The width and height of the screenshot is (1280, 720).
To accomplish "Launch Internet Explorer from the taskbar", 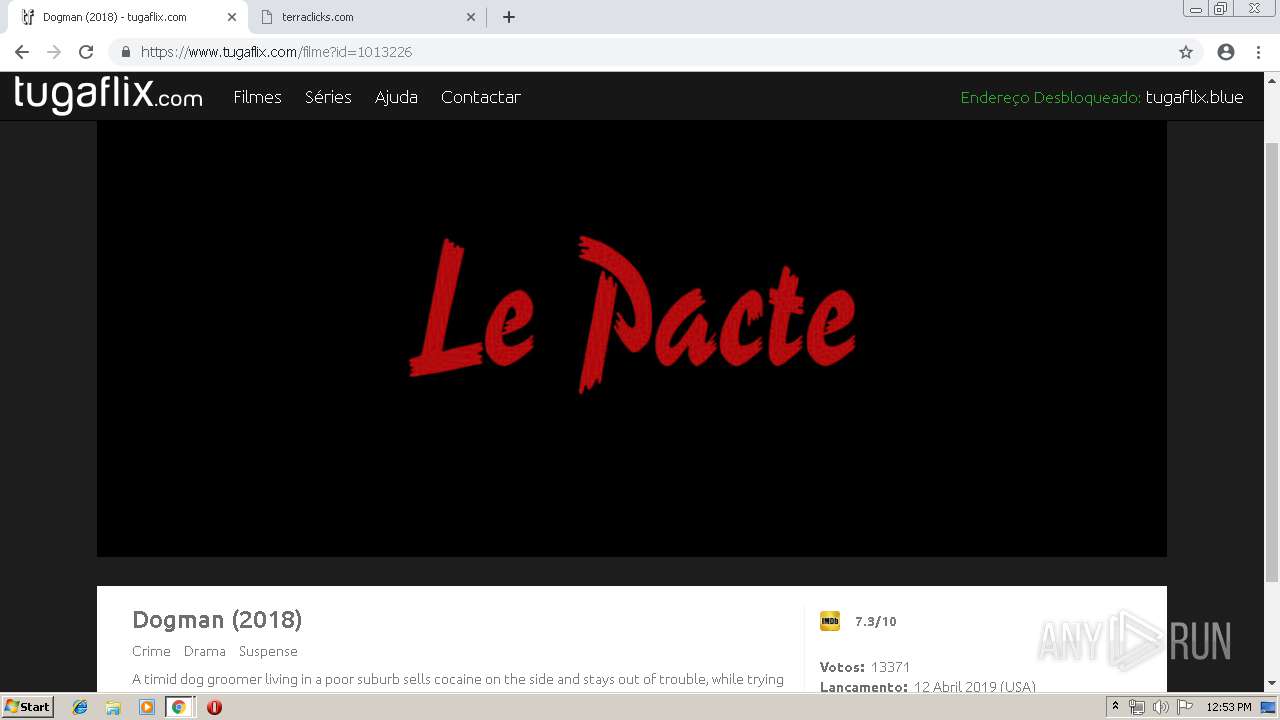I will 80,707.
